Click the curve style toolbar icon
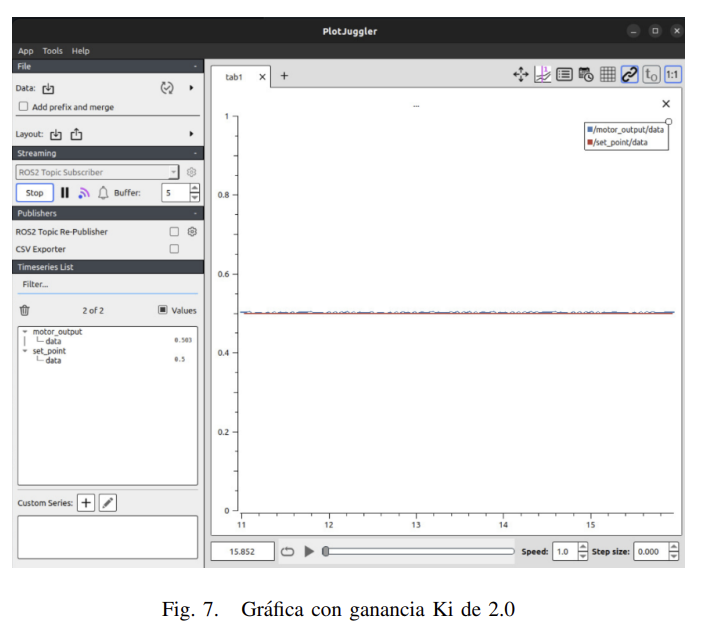Viewport: 714px width, 637px height. [x=542, y=74]
